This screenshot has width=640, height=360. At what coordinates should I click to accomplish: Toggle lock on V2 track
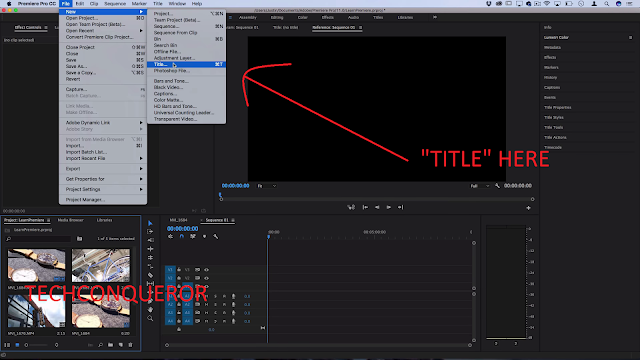tap(179, 278)
